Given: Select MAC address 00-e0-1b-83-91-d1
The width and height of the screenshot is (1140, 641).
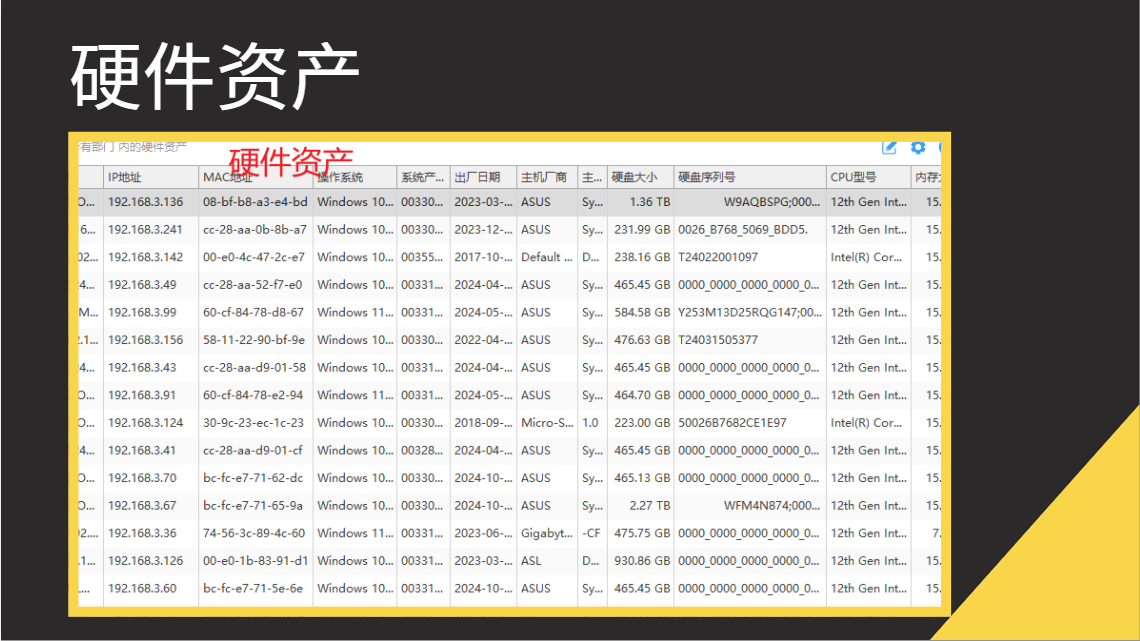Looking at the screenshot, I should point(255,561).
